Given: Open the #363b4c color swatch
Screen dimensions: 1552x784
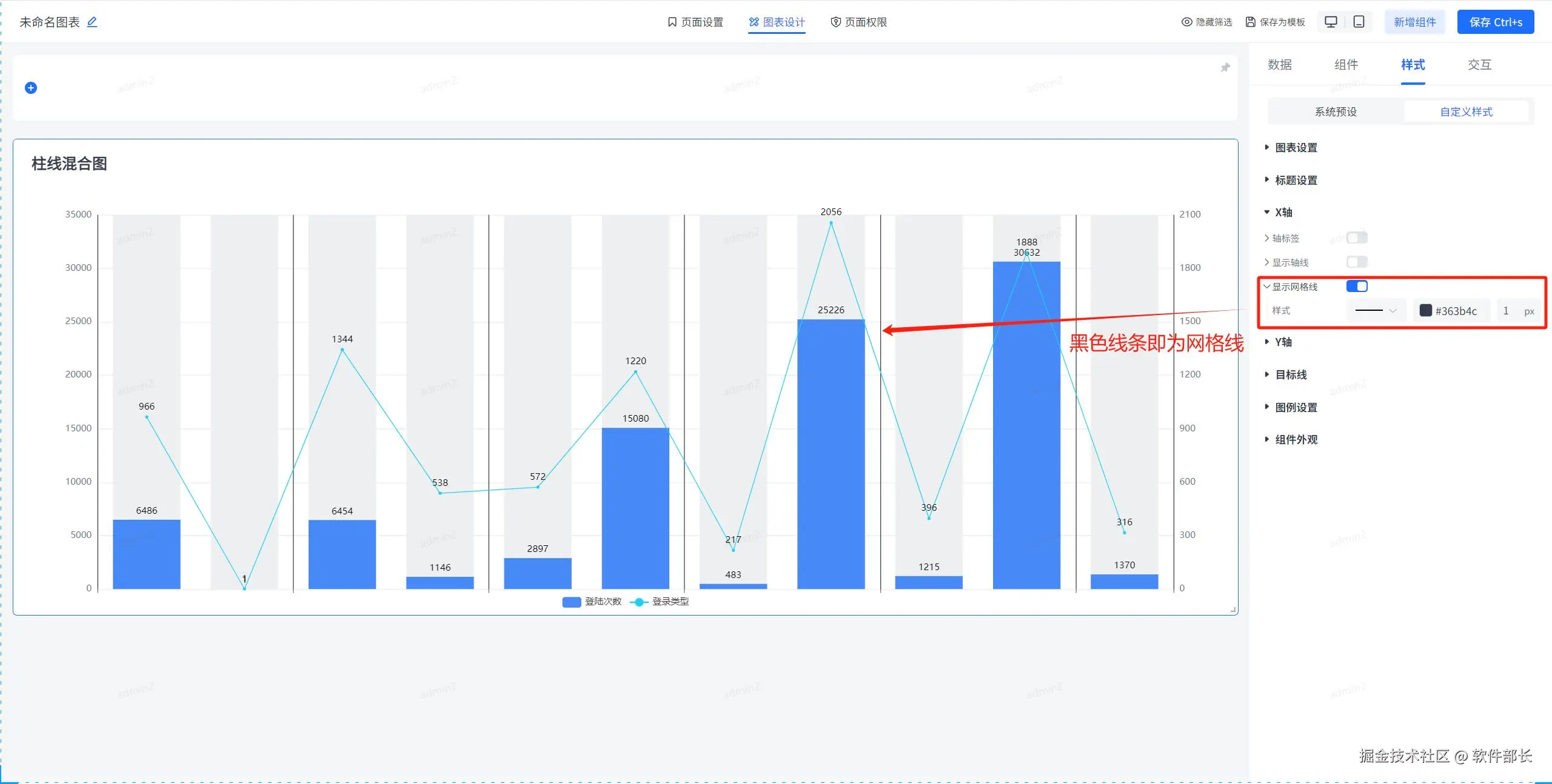Looking at the screenshot, I should (1426, 311).
